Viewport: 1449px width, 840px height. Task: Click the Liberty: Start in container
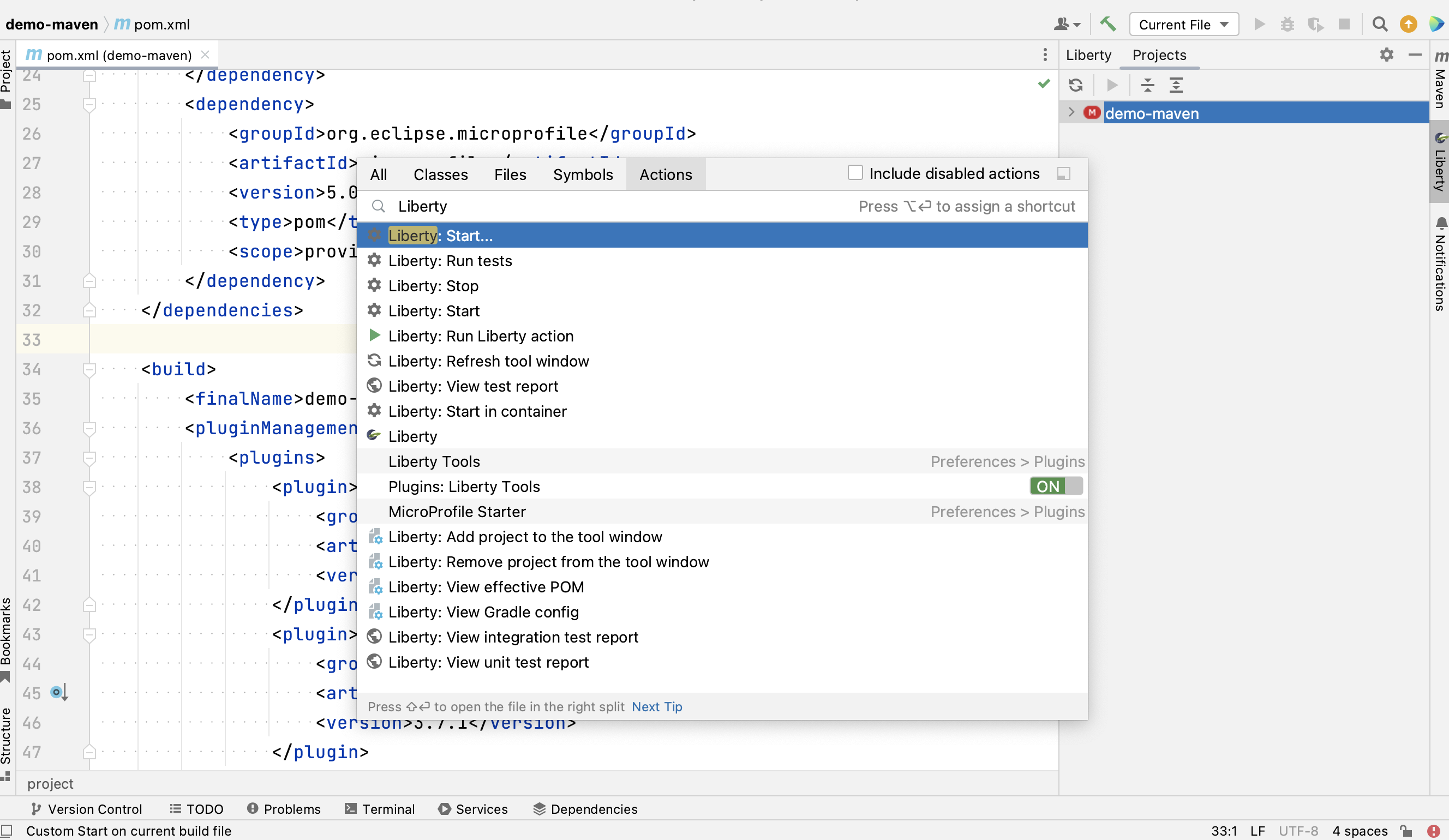477,411
